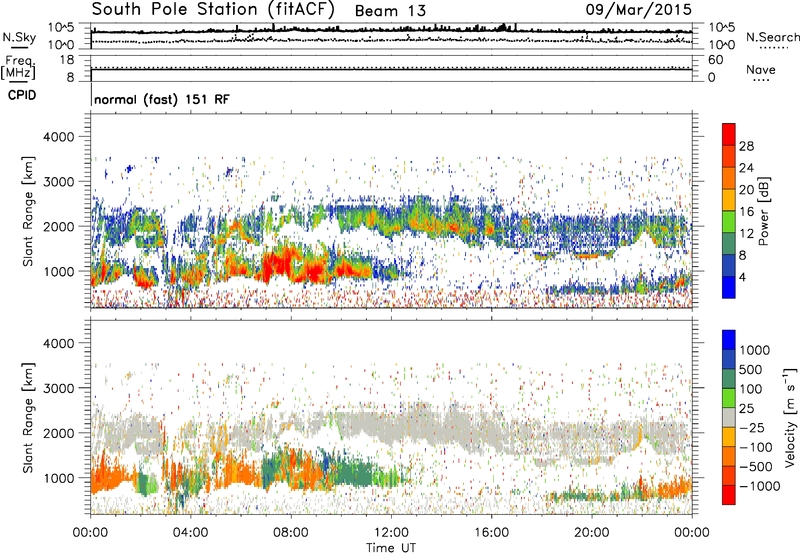Select the 24 label on power scale
Screen dimensions: 800x554
(746, 168)
